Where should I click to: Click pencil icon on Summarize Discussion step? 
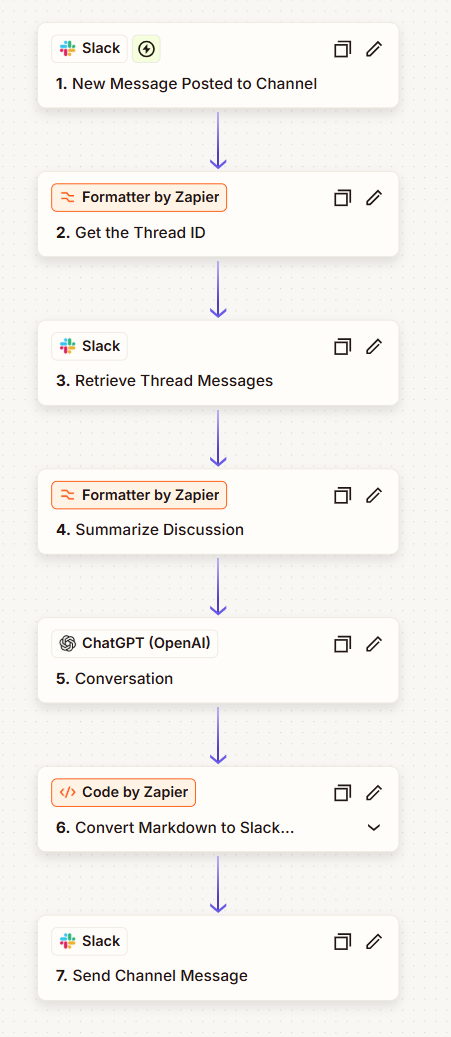click(x=374, y=495)
